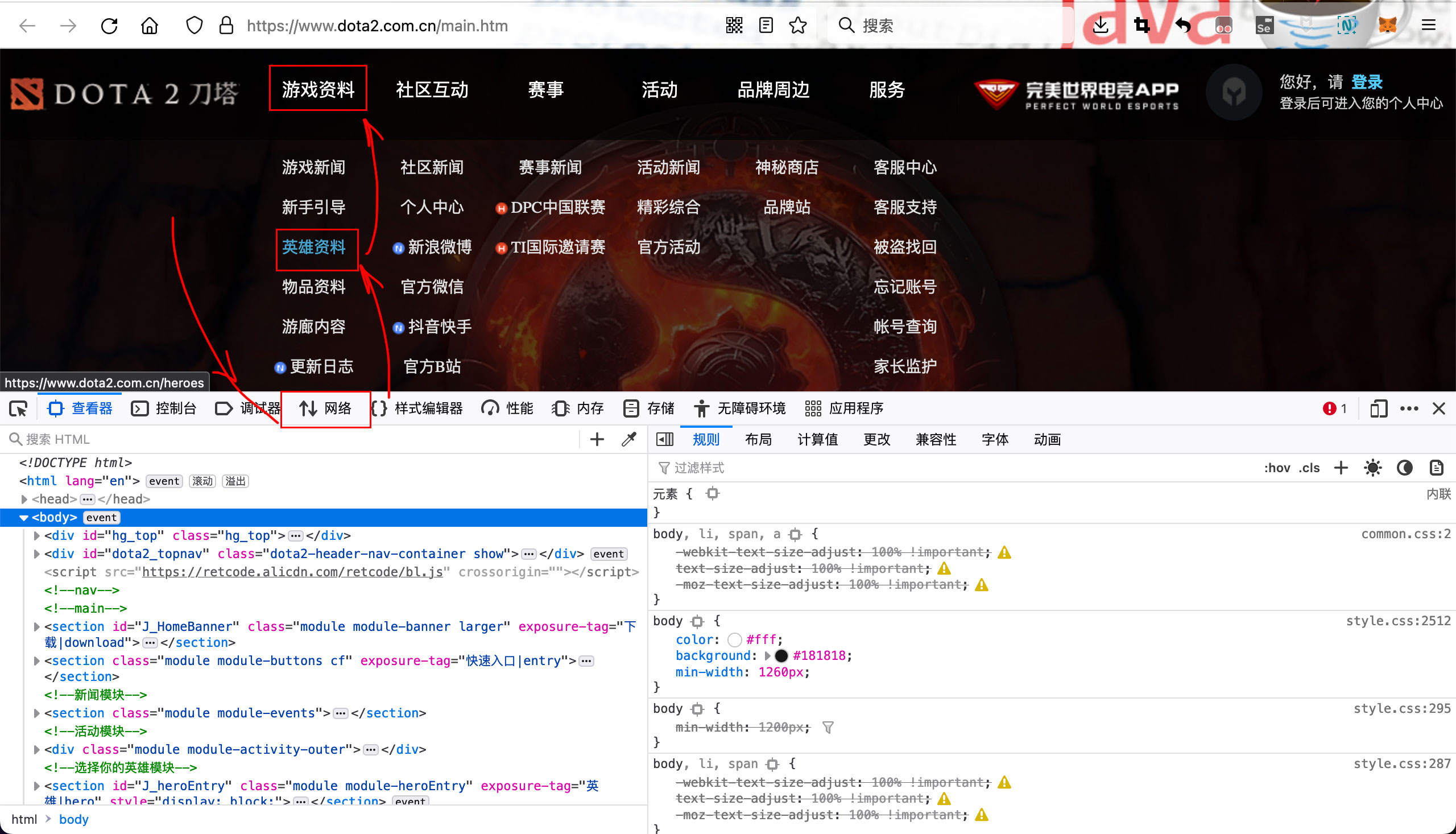Open white #fff color swatch
Image resolution: width=1456 pixels, height=834 pixels.
[735, 640]
